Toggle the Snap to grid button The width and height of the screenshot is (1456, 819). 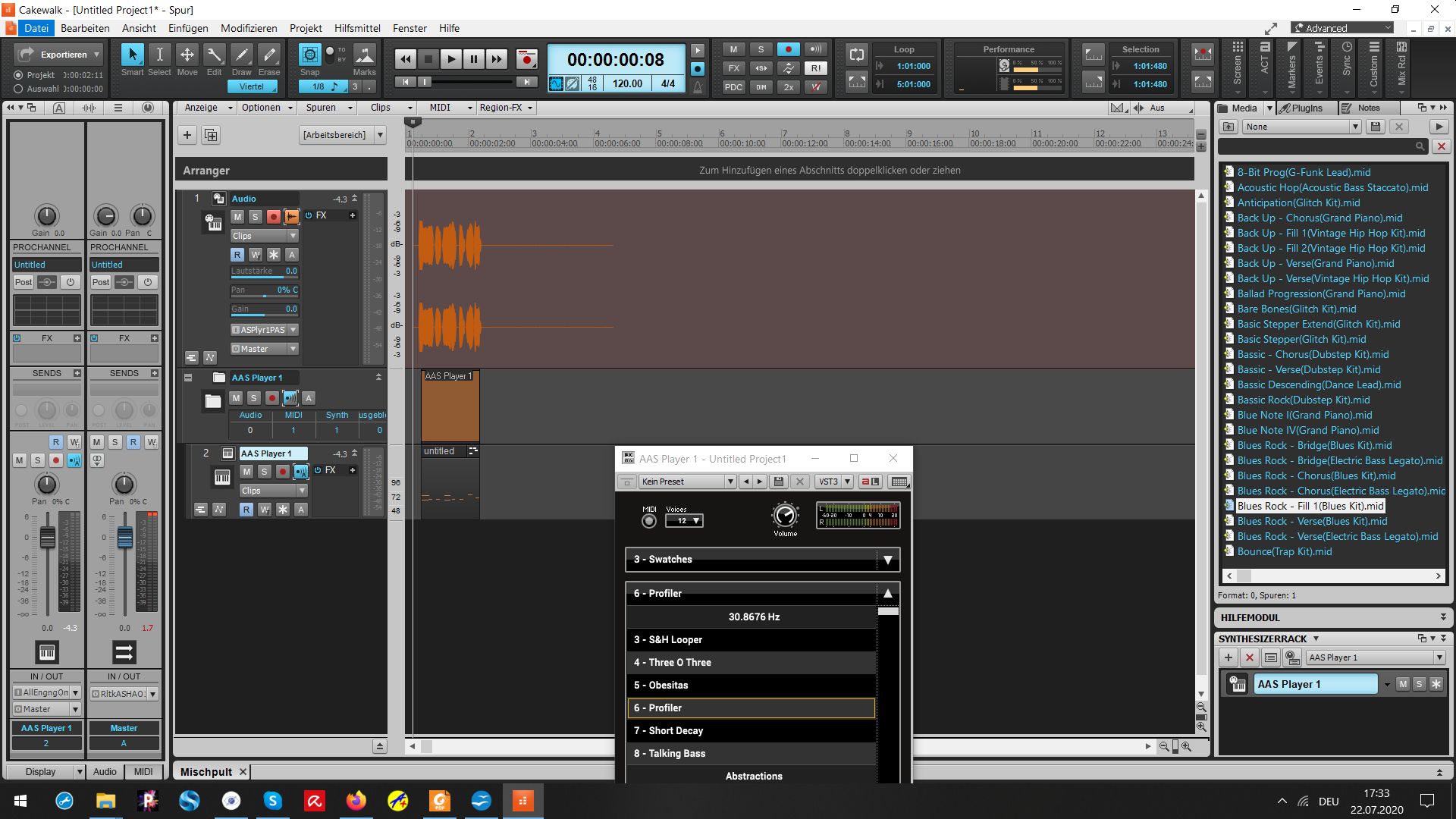309,55
